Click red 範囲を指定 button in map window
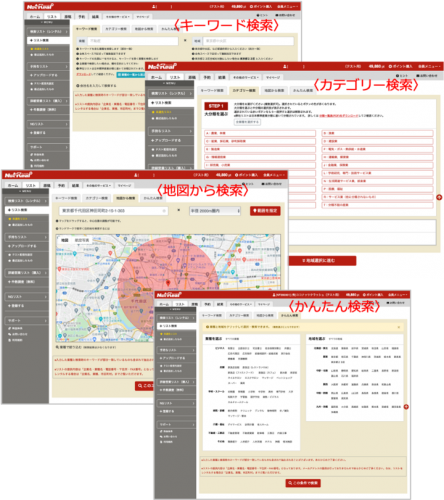The image size is (444, 500). [x=265, y=211]
